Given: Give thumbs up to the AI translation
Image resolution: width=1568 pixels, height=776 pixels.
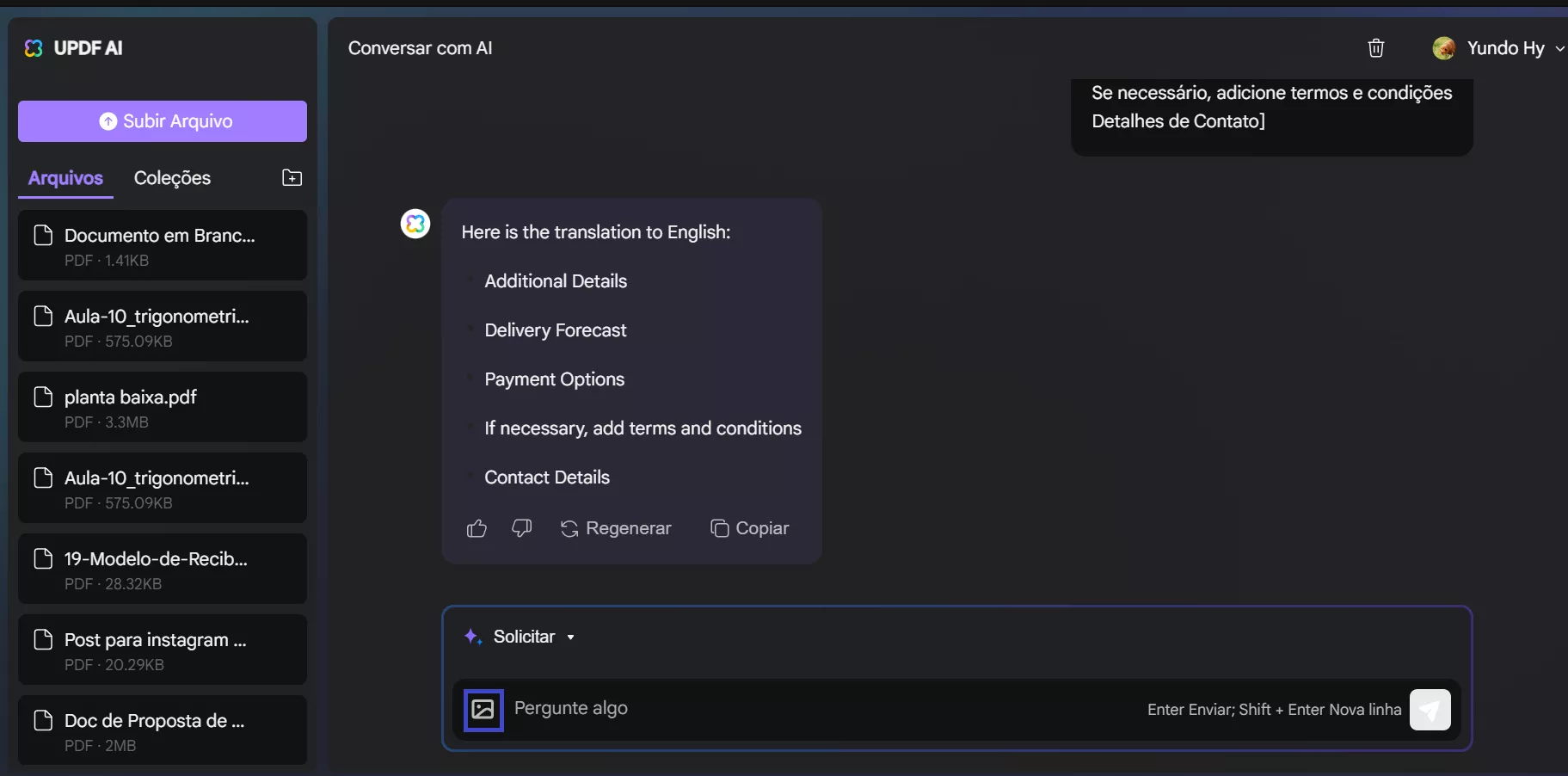Looking at the screenshot, I should coord(477,528).
